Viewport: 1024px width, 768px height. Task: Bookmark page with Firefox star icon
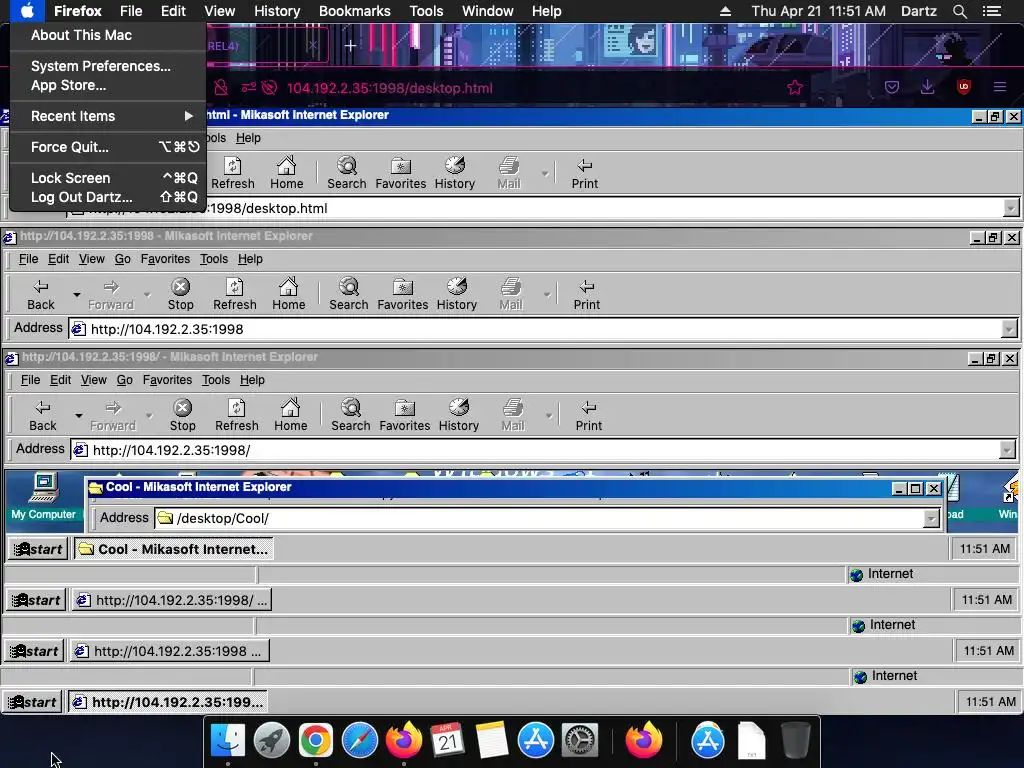(795, 88)
